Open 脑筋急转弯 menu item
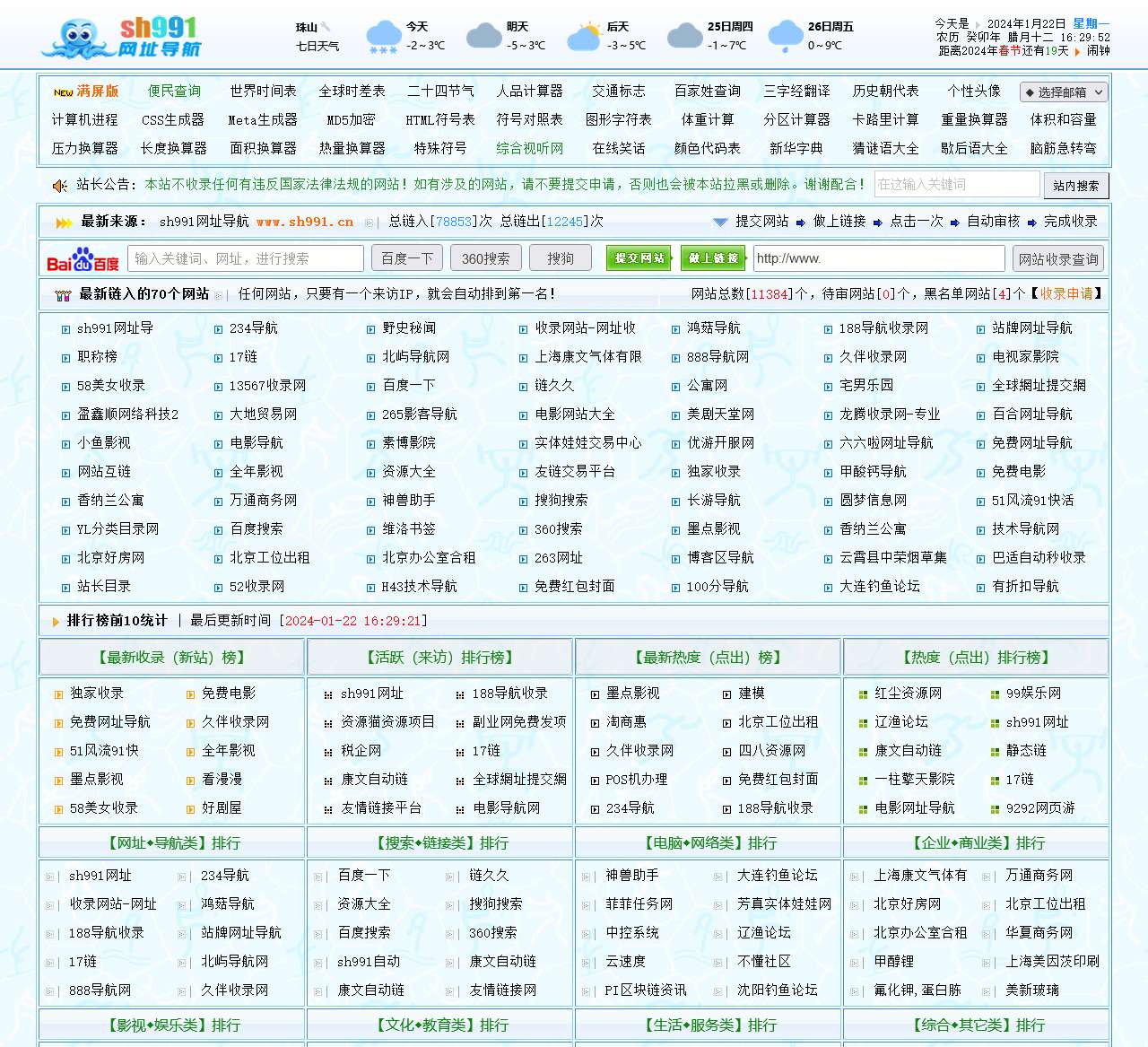 click(1063, 148)
